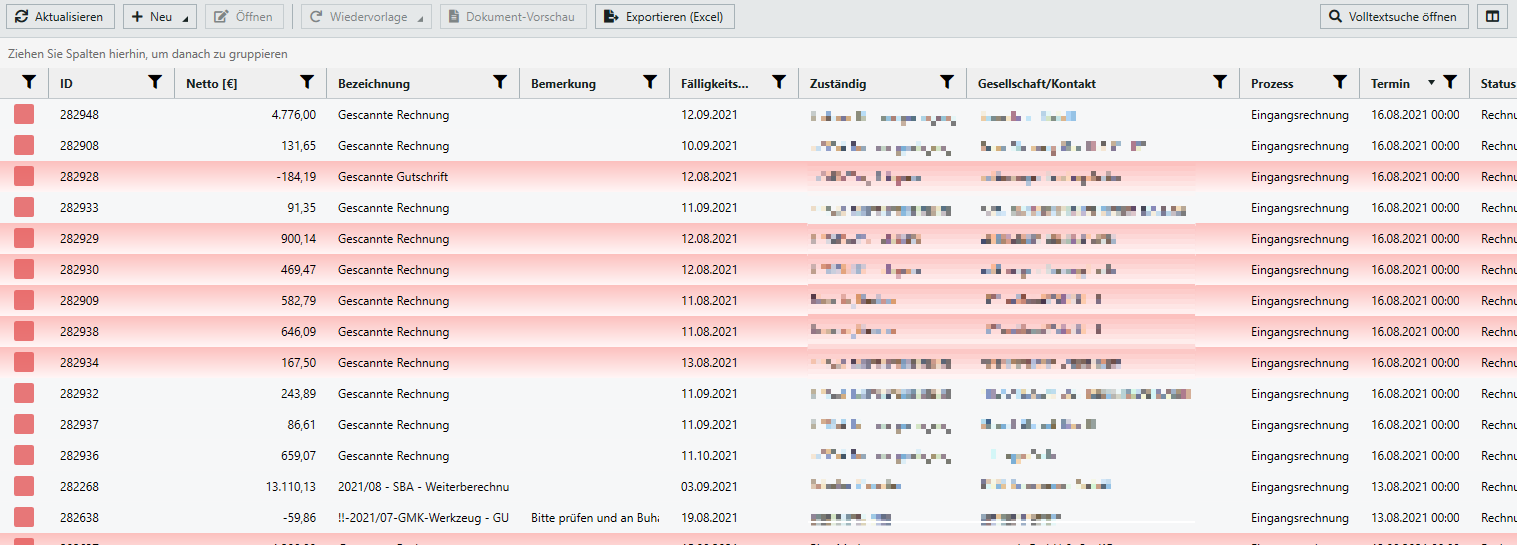Click the Dokument-Vorschau toolbar button

tap(513, 17)
